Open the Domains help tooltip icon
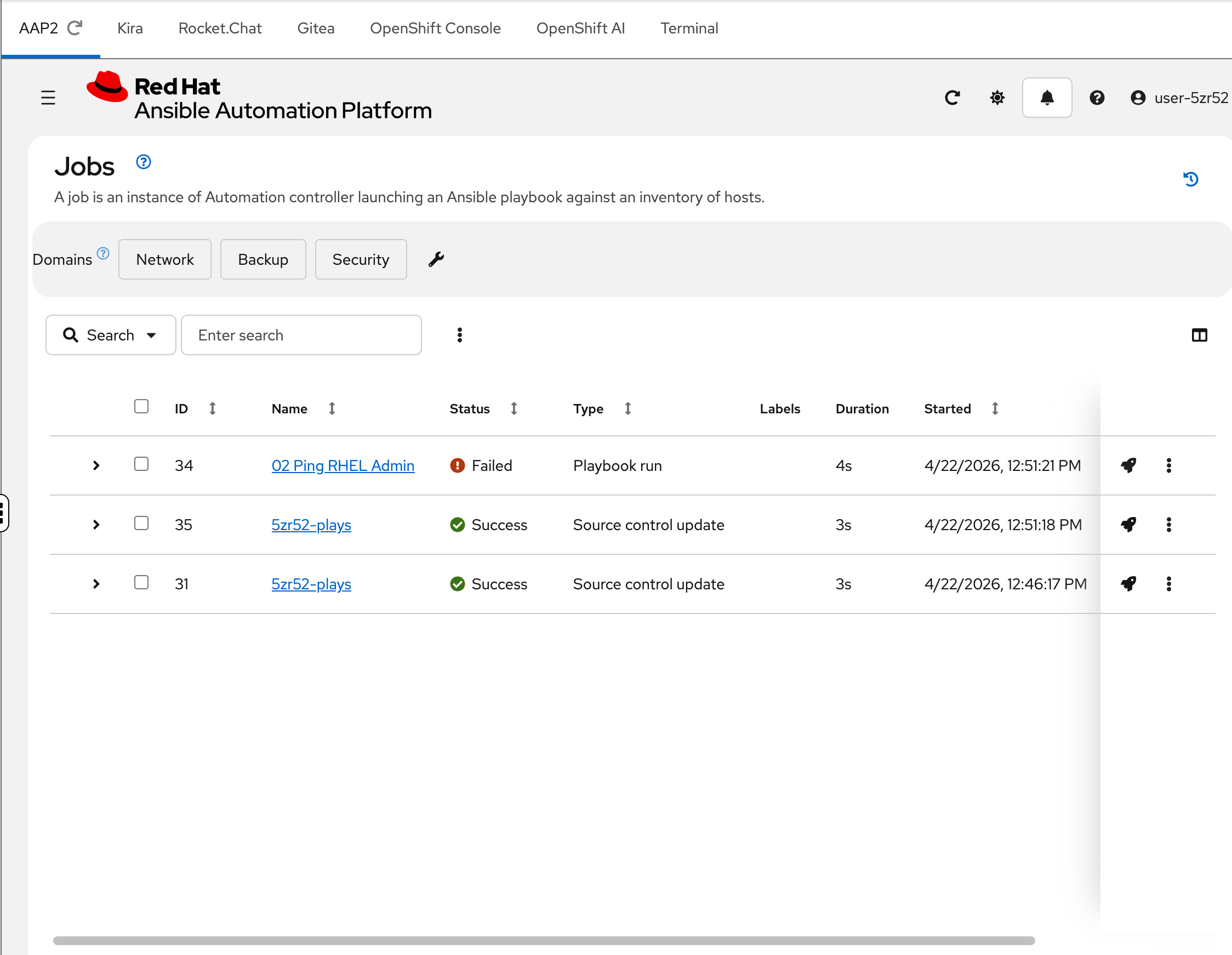Image resolution: width=1232 pixels, height=955 pixels. (102, 253)
